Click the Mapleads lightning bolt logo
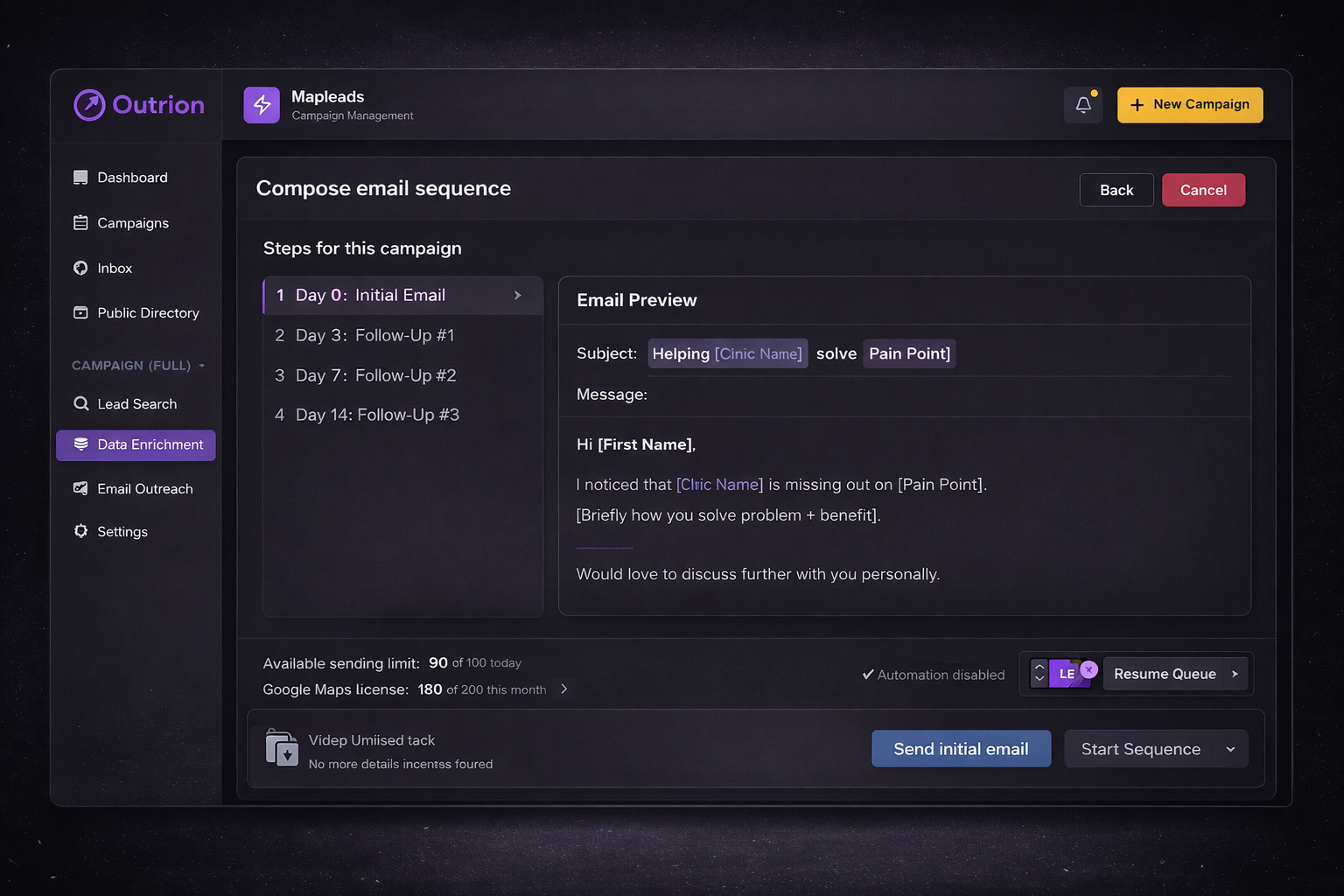1344x896 pixels. click(261, 105)
